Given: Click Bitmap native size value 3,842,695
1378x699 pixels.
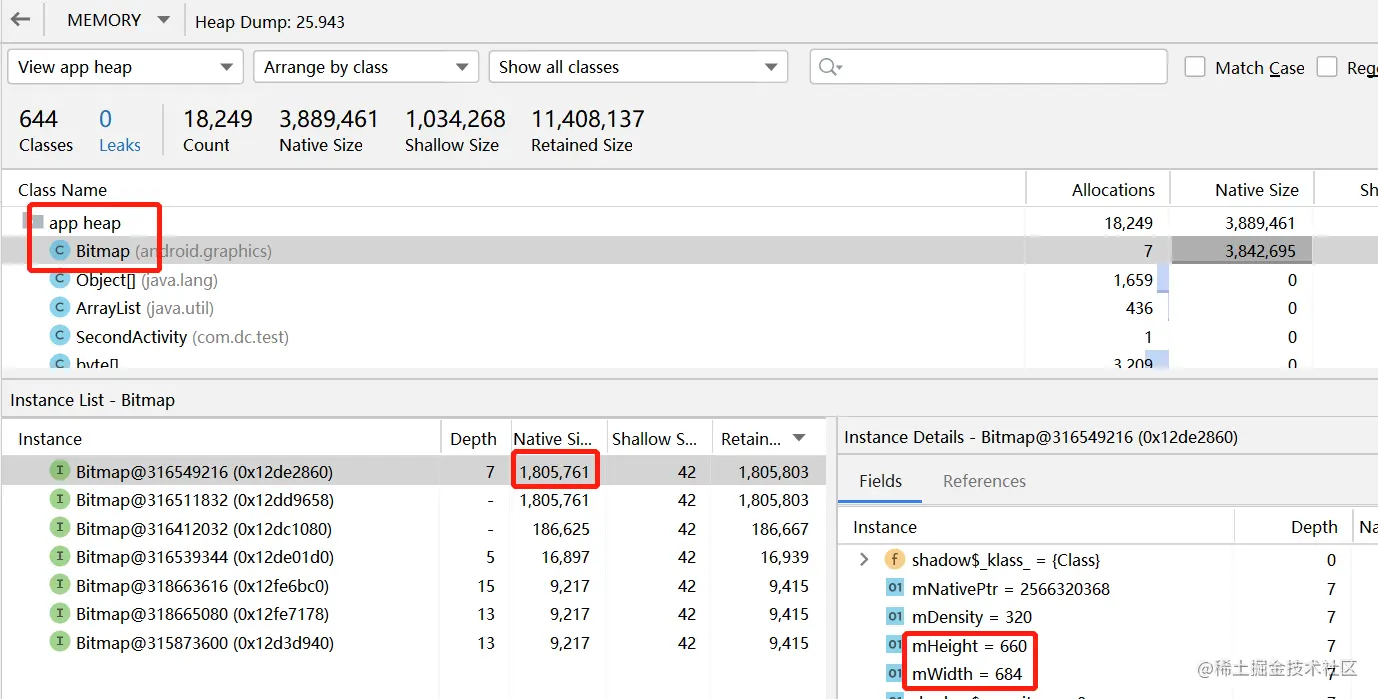Looking at the screenshot, I should 1259,251.
